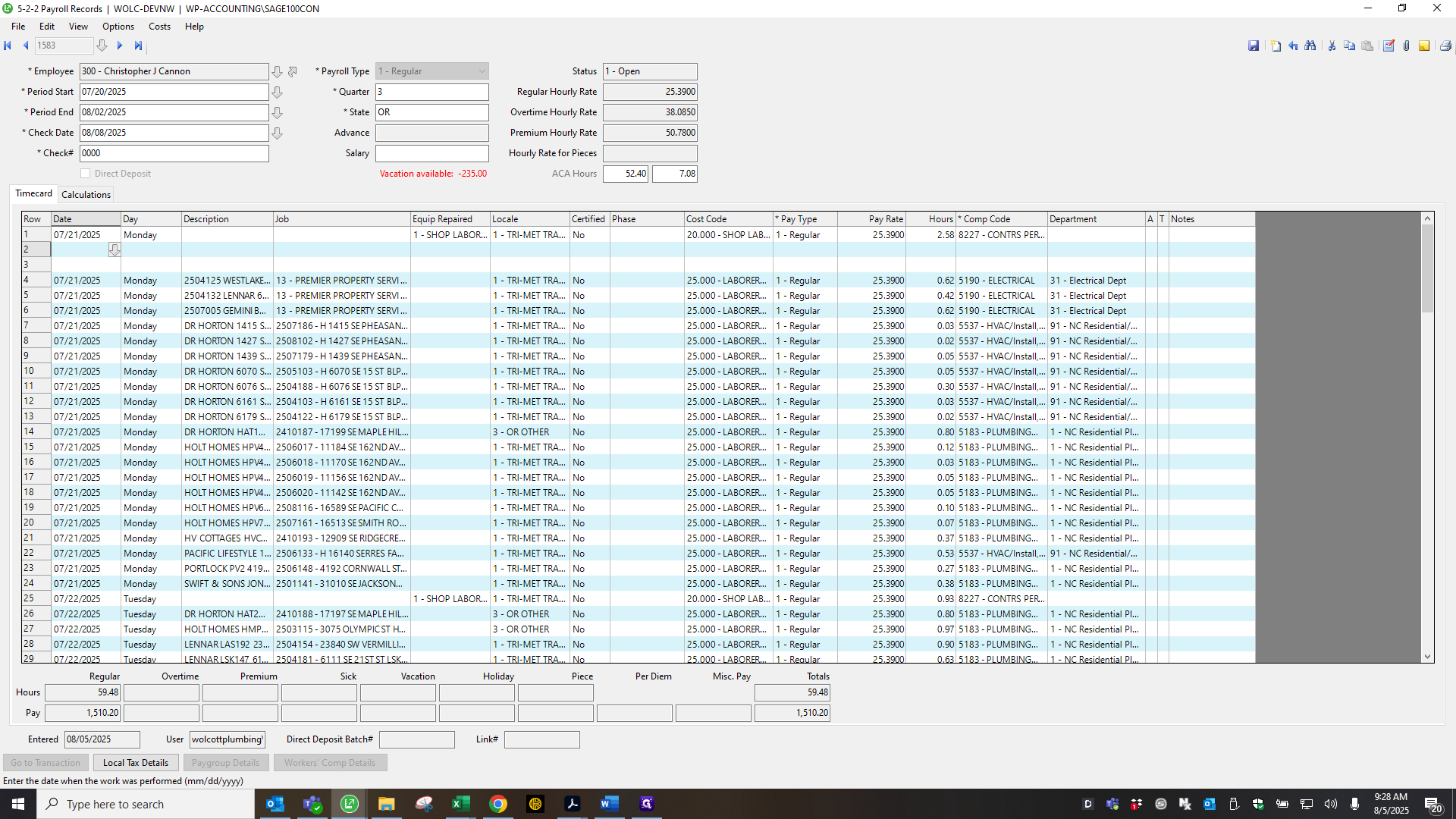Select row 14 description DR HORTON HAT1
This screenshot has width=1456, height=819.
point(227,432)
